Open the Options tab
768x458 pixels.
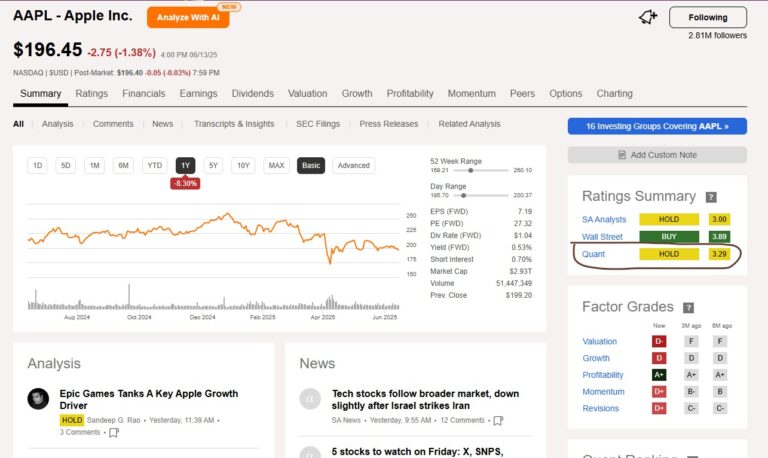(566, 94)
